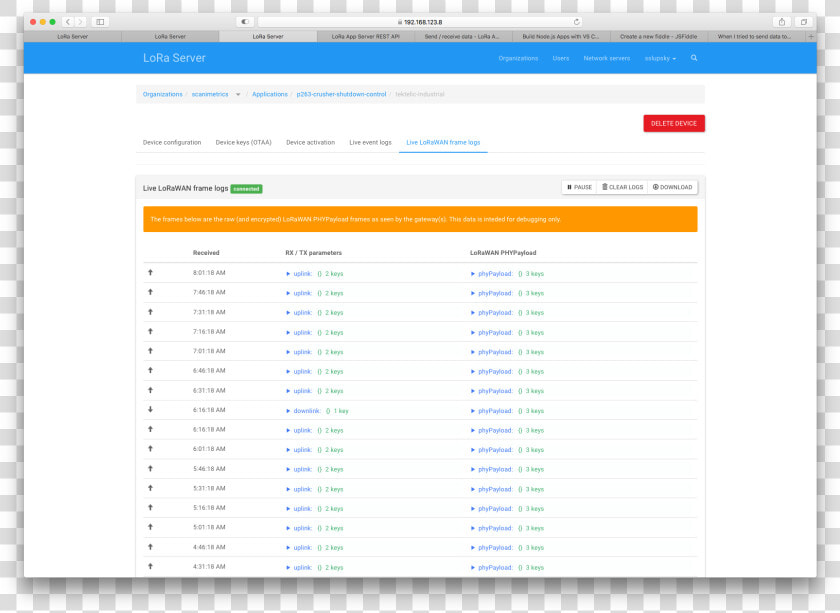Show all tabs overview icon
The width and height of the screenshot is (840, 613).
click(x=804, y=22)
